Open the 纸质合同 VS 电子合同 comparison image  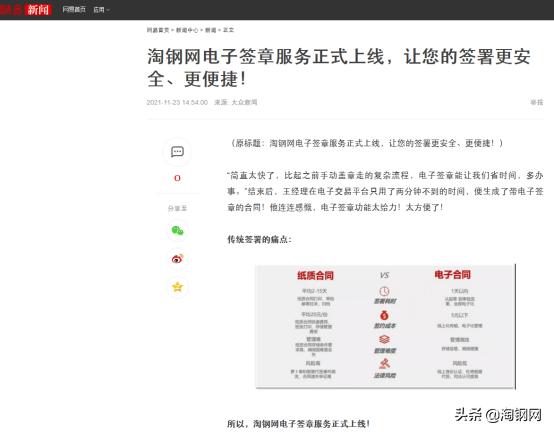point(385,326)
